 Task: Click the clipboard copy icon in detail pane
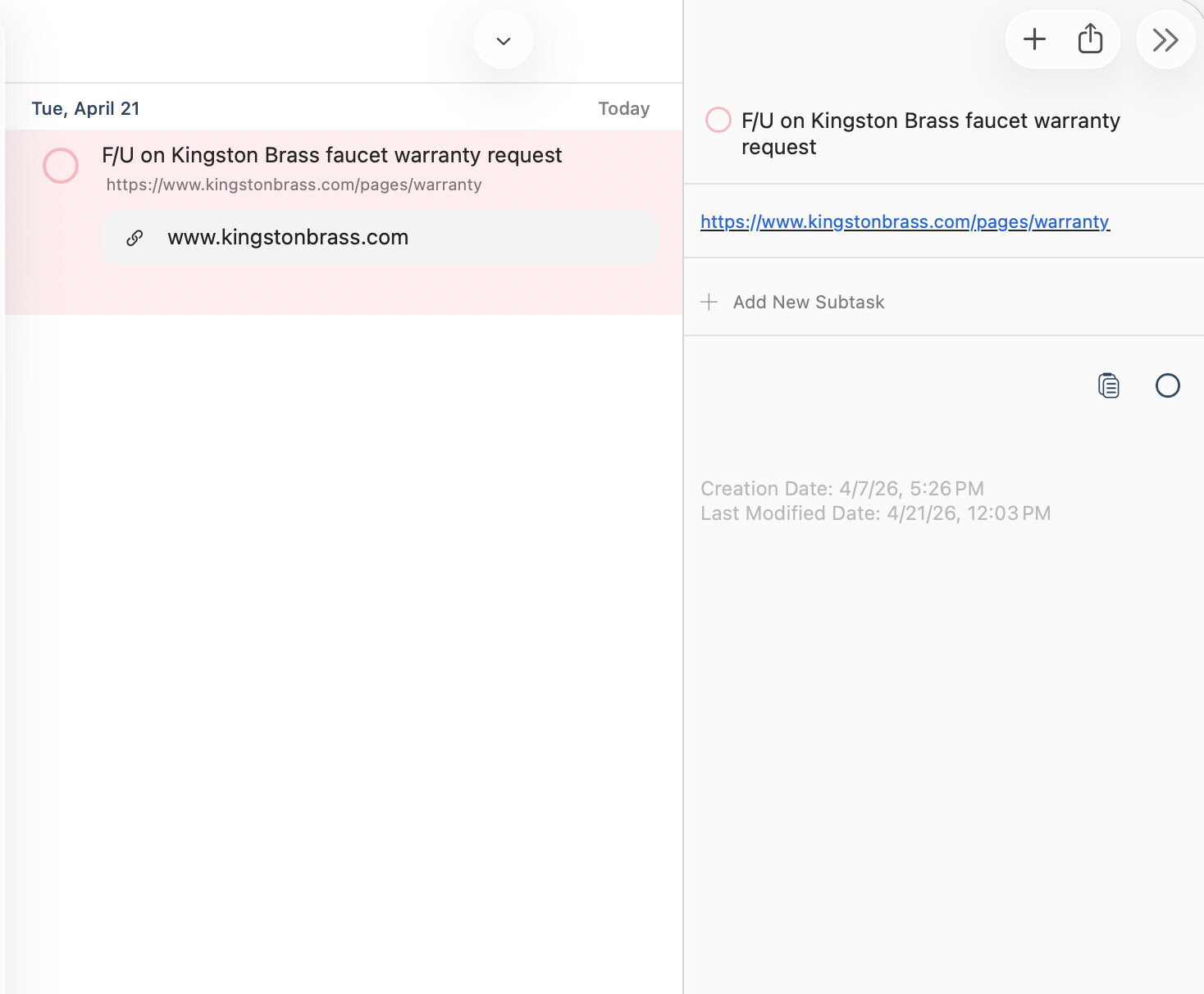point(1108,385)
